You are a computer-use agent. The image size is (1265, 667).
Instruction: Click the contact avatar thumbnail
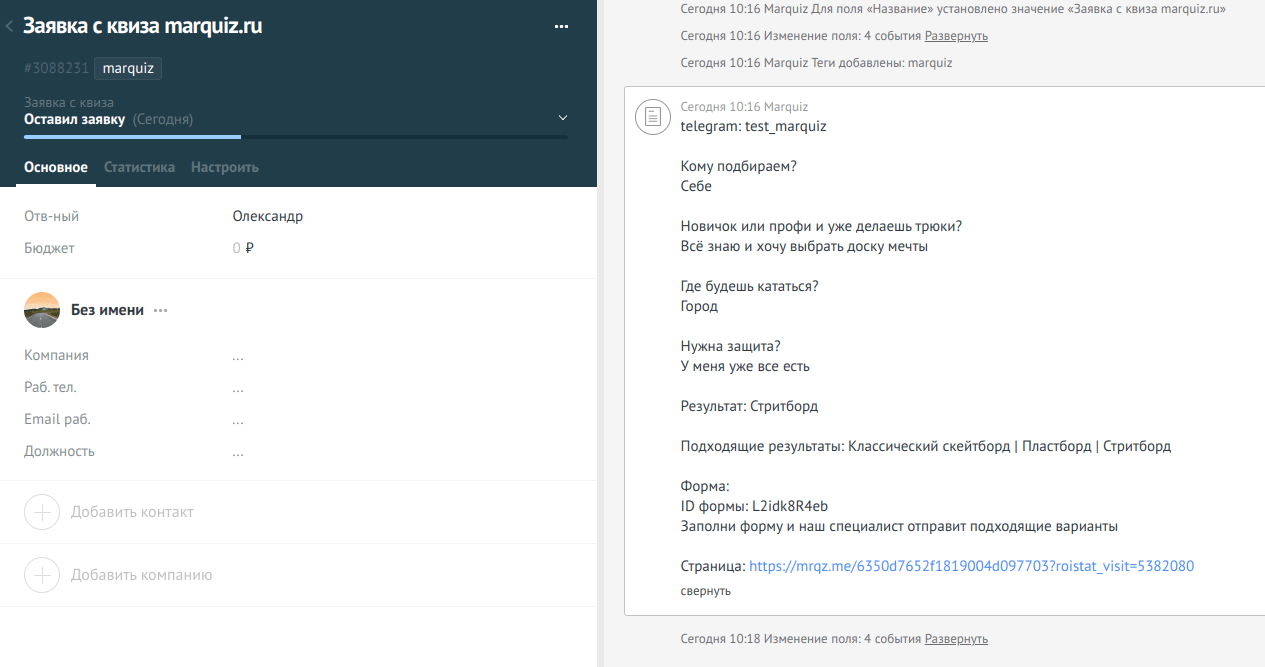coord(42,310)
